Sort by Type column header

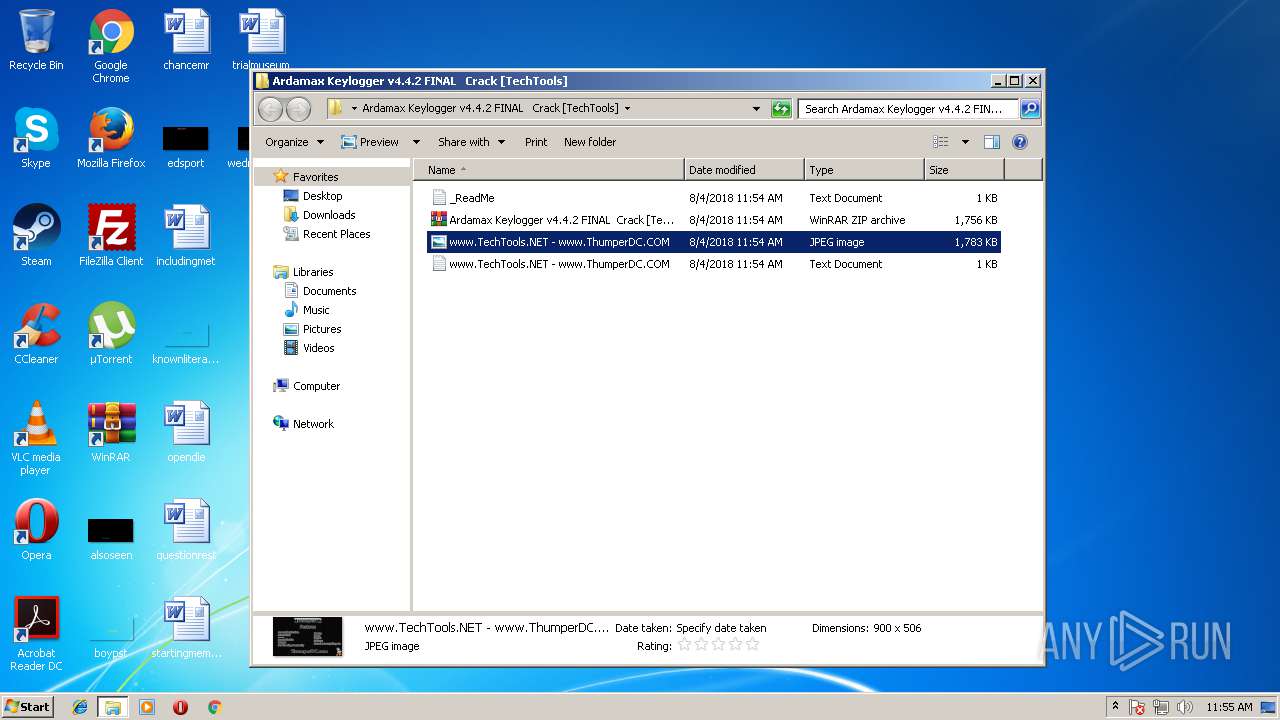(864, 170)
